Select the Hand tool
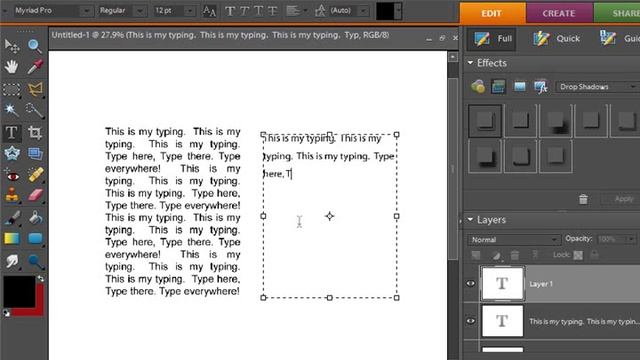640x360 pixels. tap(11, 67)
